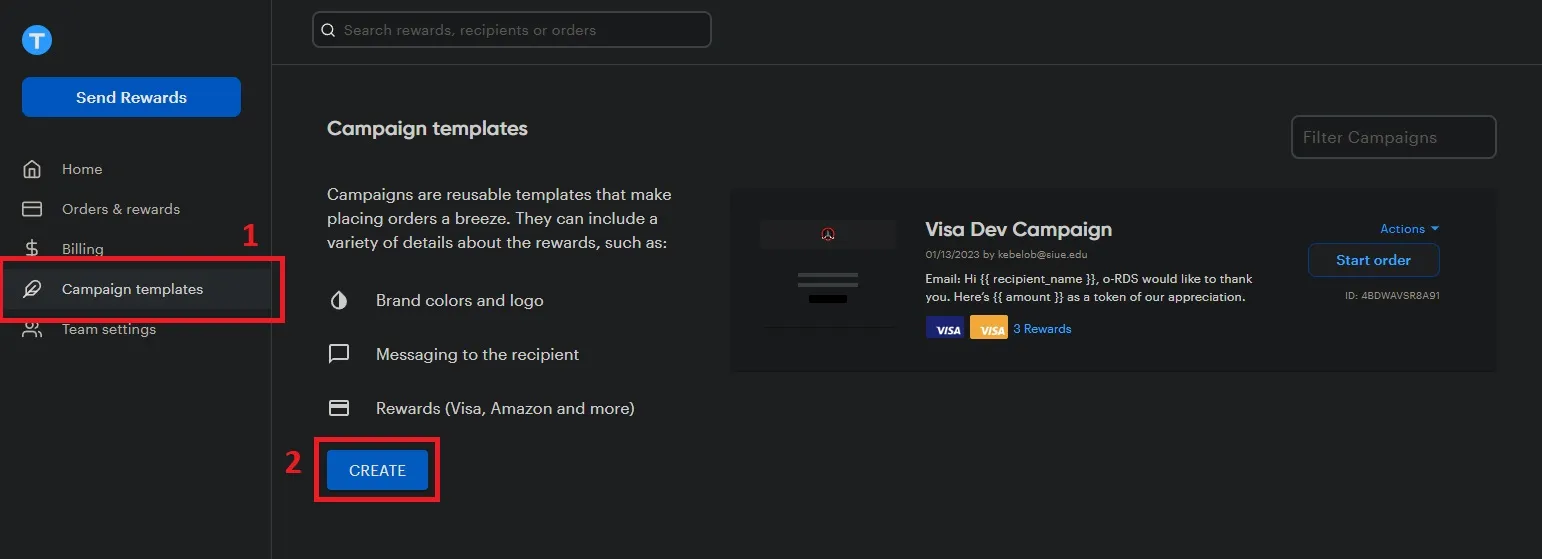Click the Home house icon
The image size is (1542, 559).
(x=32, y=169)
